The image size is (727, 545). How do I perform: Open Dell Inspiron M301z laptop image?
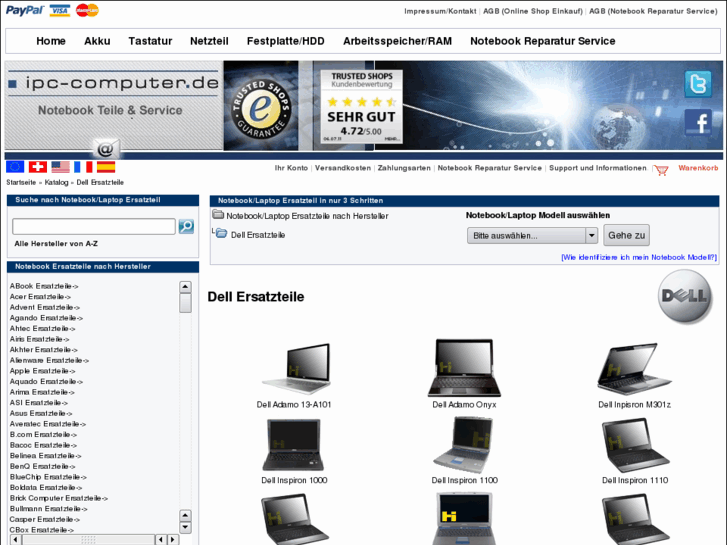(634, 369)
